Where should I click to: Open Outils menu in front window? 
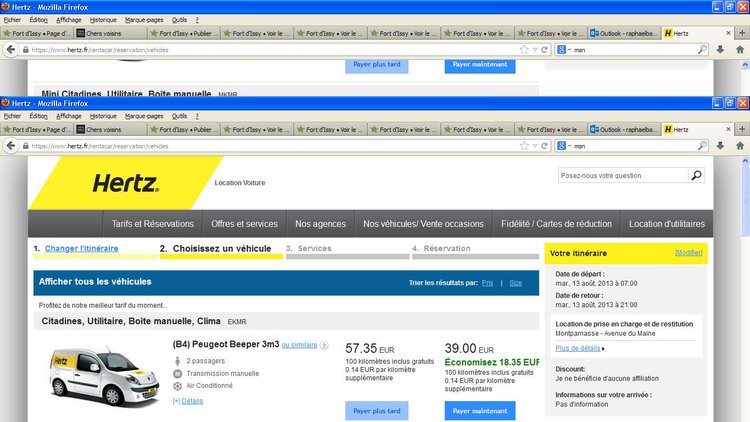(179, 116)
